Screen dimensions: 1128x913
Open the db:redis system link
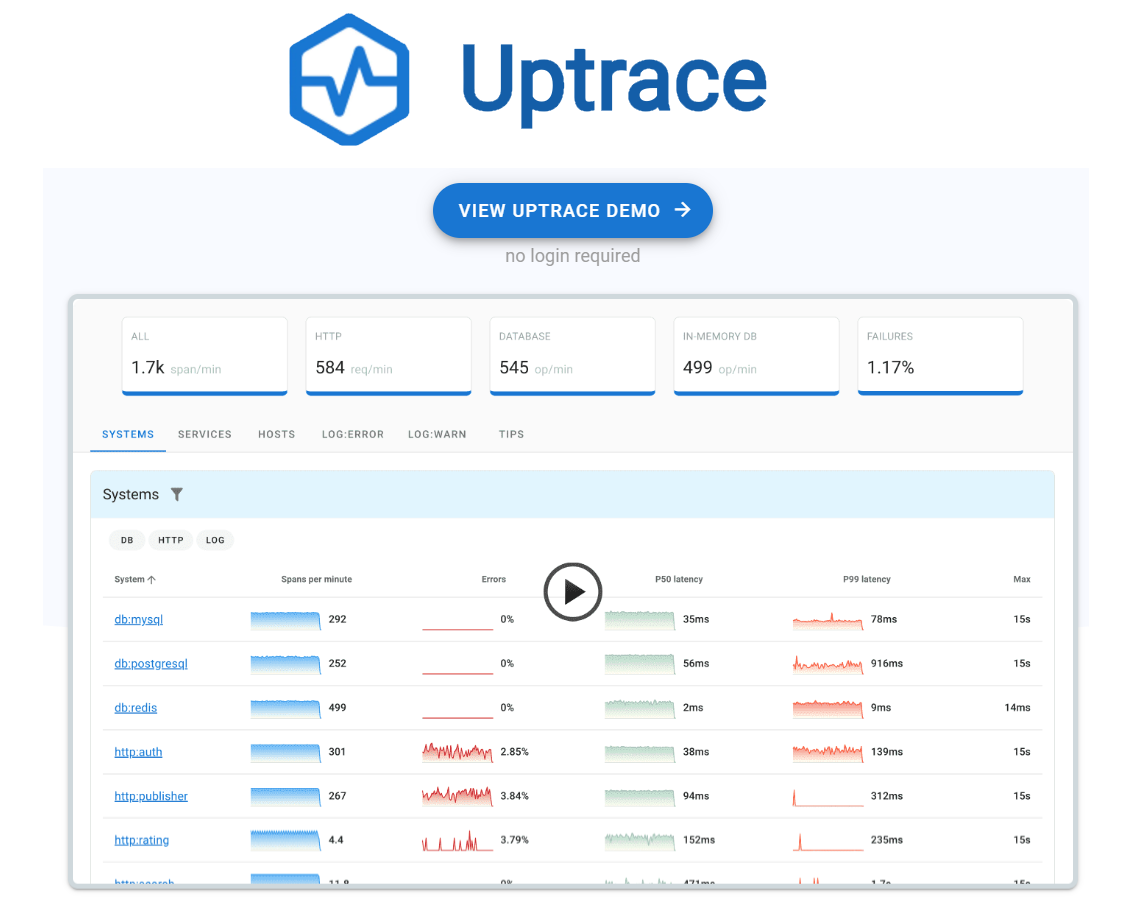[x=135, y=707]
